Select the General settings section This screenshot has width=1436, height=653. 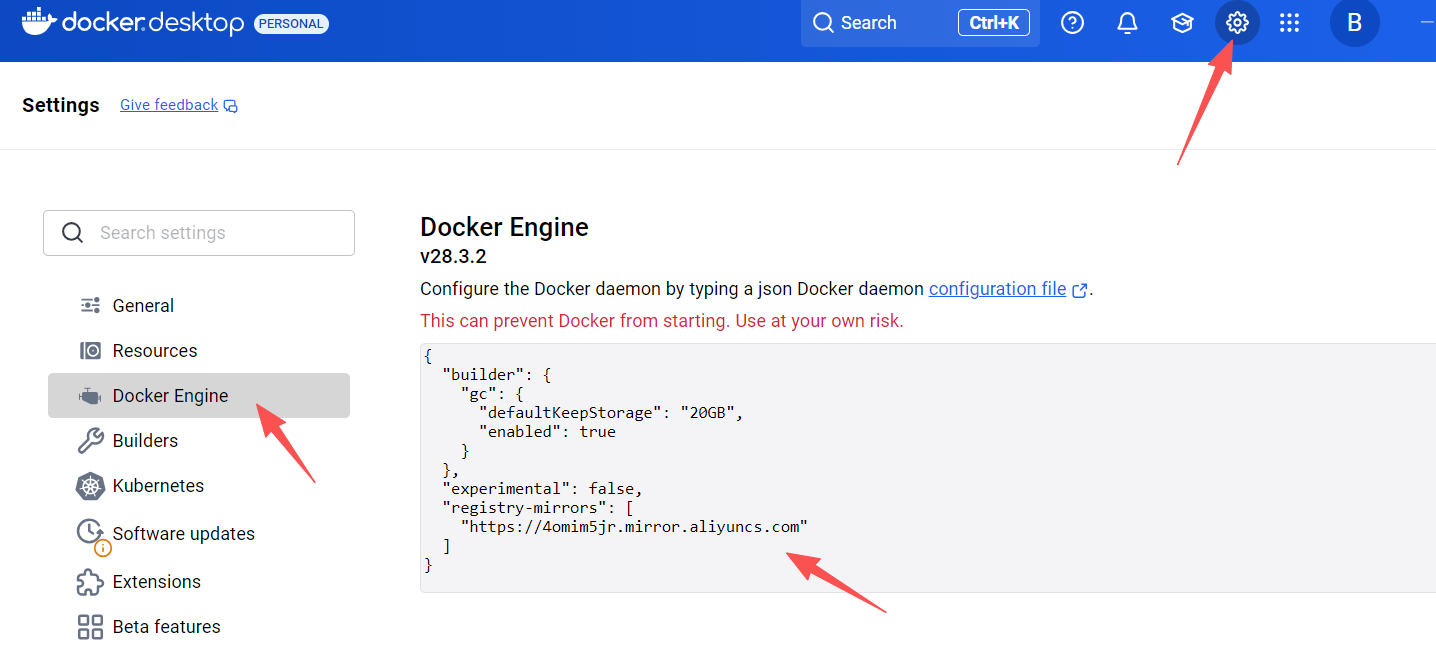click(x=199, y=306)
